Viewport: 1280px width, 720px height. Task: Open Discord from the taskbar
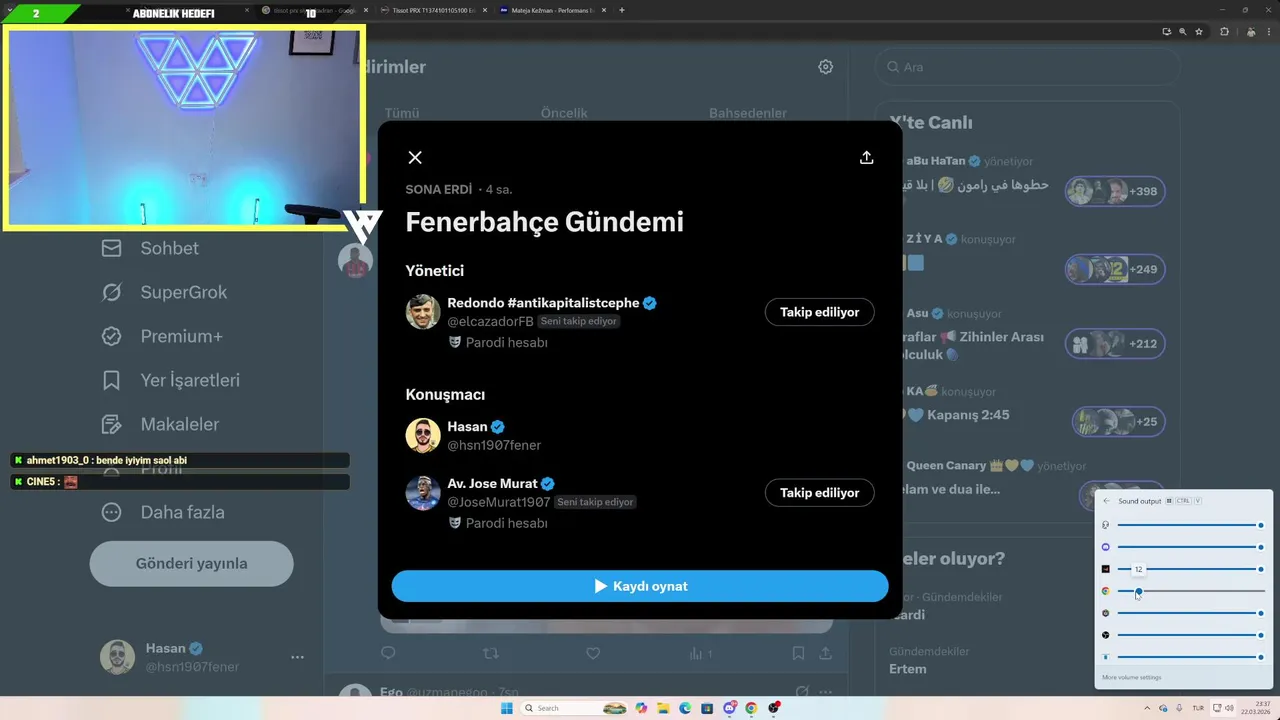tap(730, 708)
